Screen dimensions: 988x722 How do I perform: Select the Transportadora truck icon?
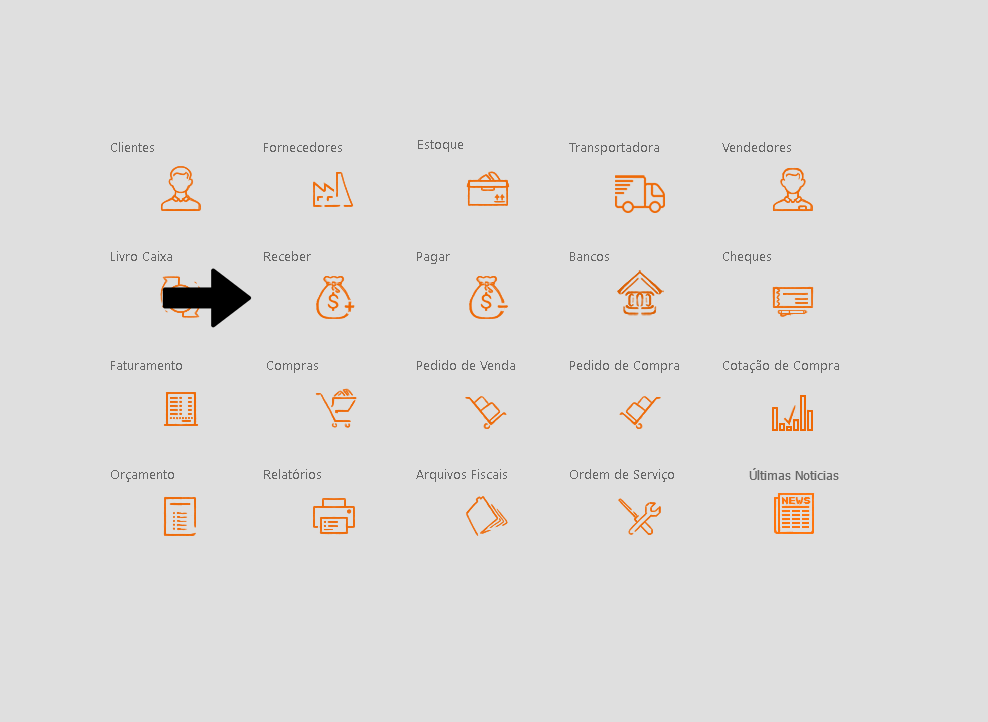tap(640, 193)
